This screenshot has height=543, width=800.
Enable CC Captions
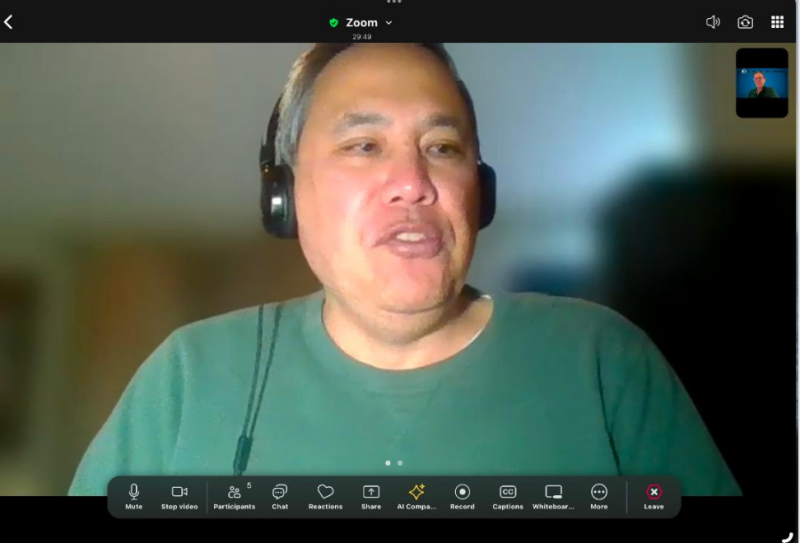(508, 497)
